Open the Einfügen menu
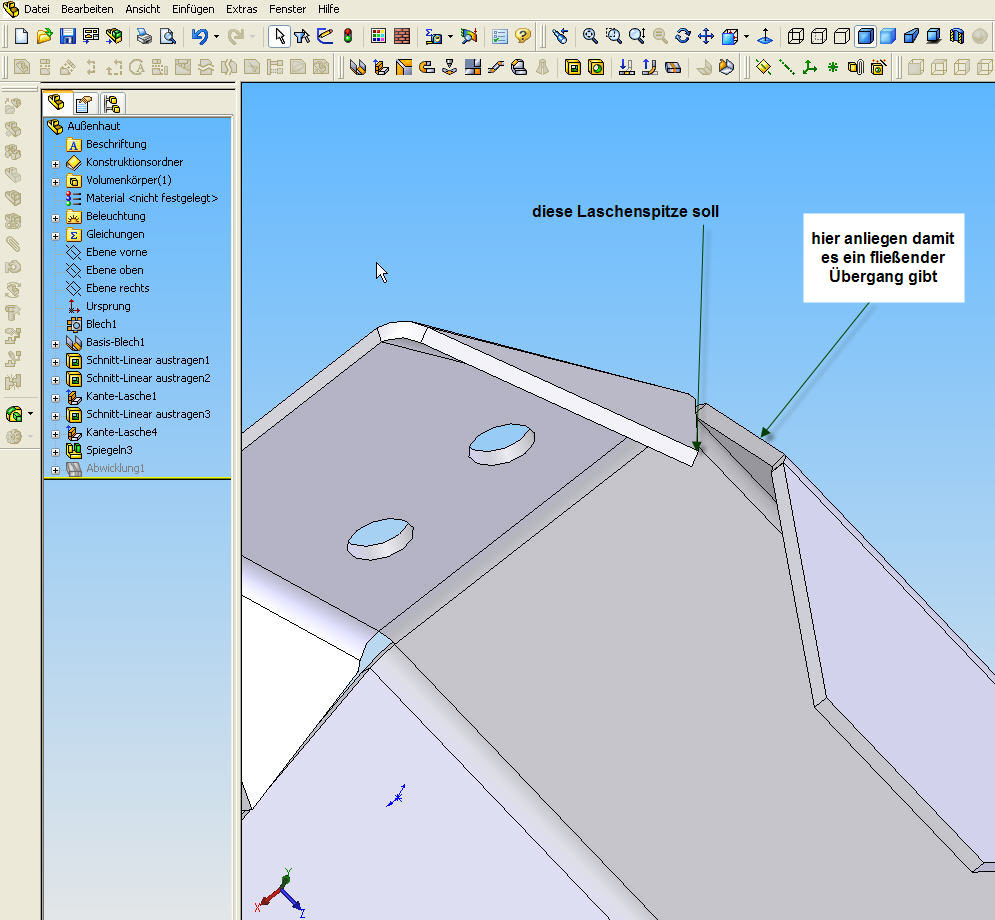This screenshot has width=995, height=920. coord(193,9)
